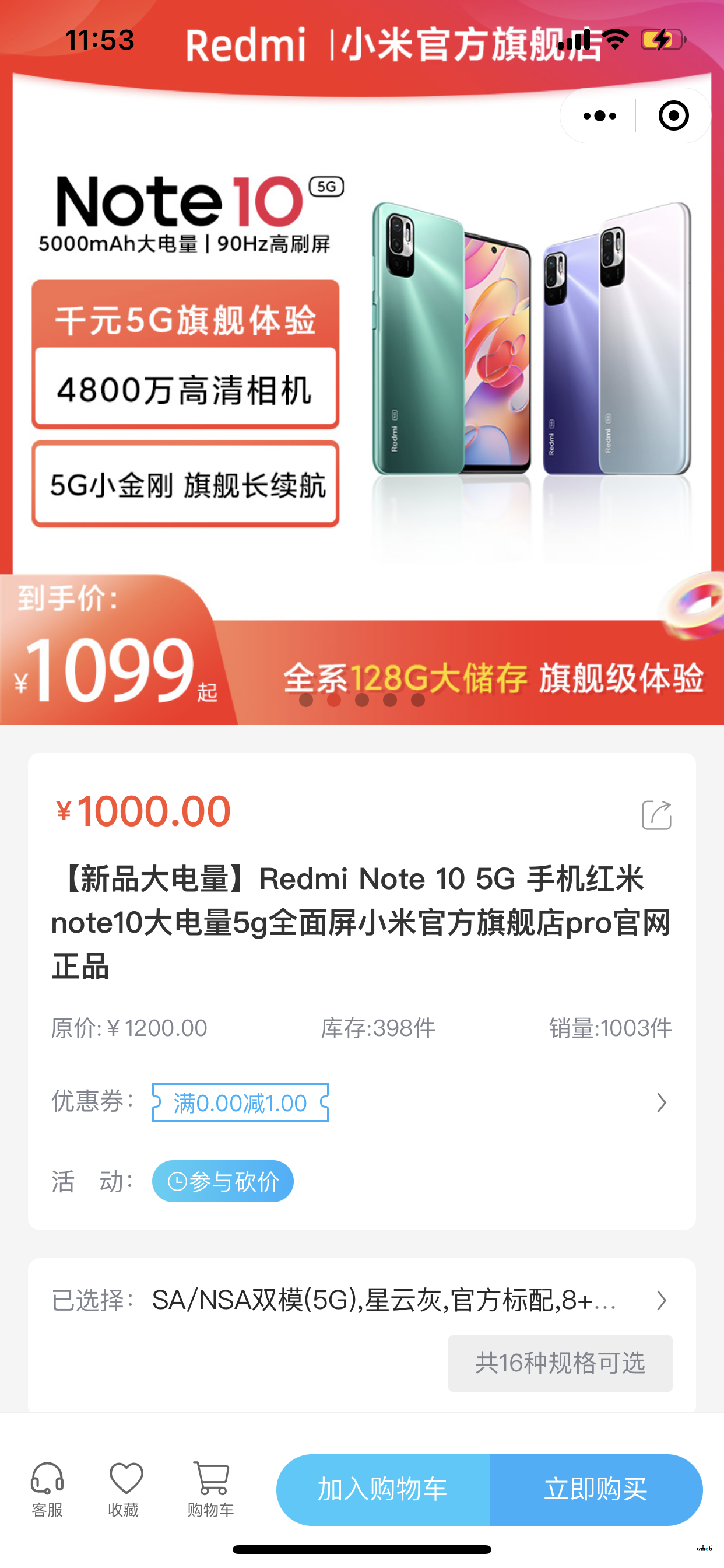The width and height of the screenshot is (724, 1568).
Task: Tap the clock icon in 参与砍价
Action: [x=177, y=1181]
